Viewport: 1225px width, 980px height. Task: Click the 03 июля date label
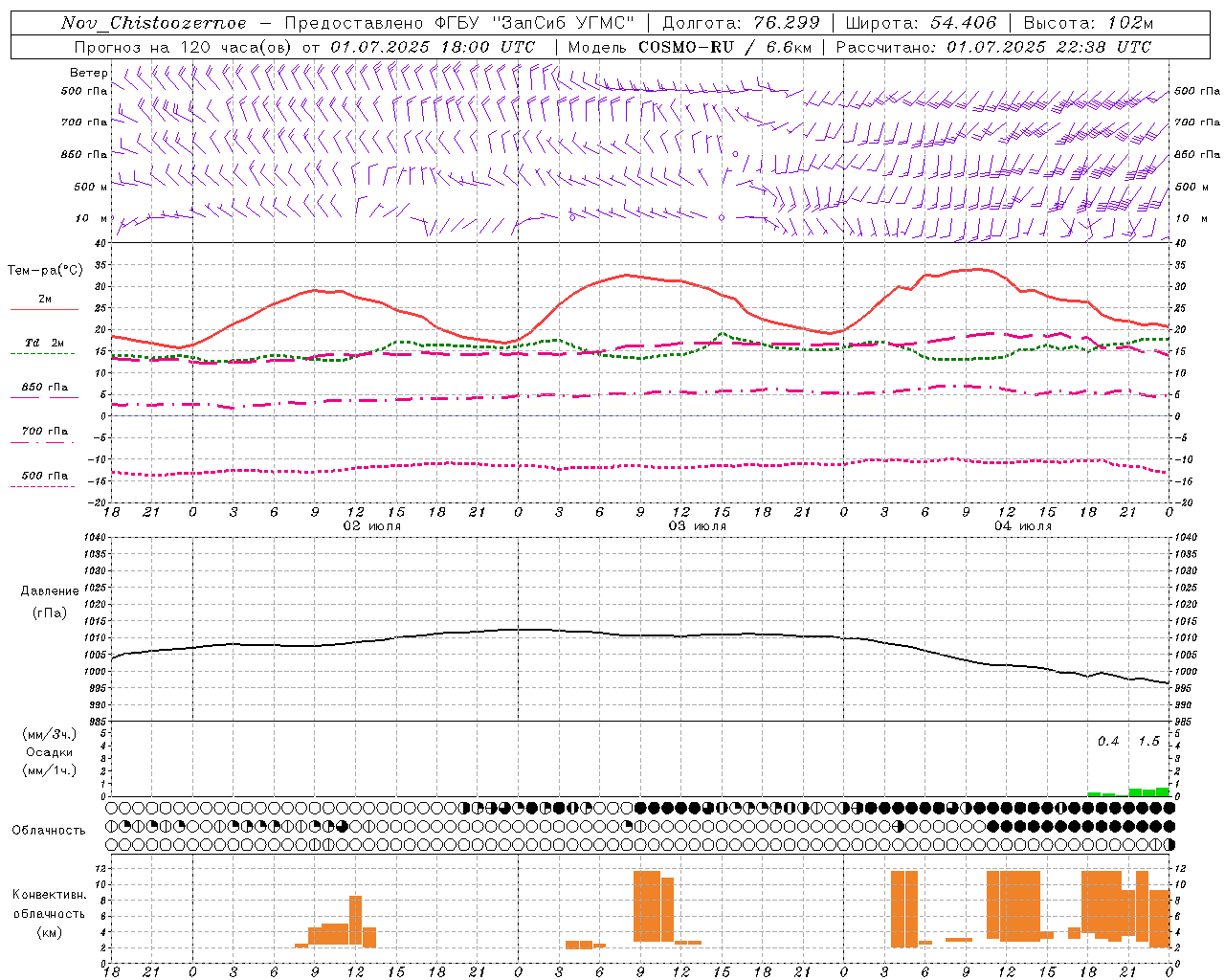697,526
